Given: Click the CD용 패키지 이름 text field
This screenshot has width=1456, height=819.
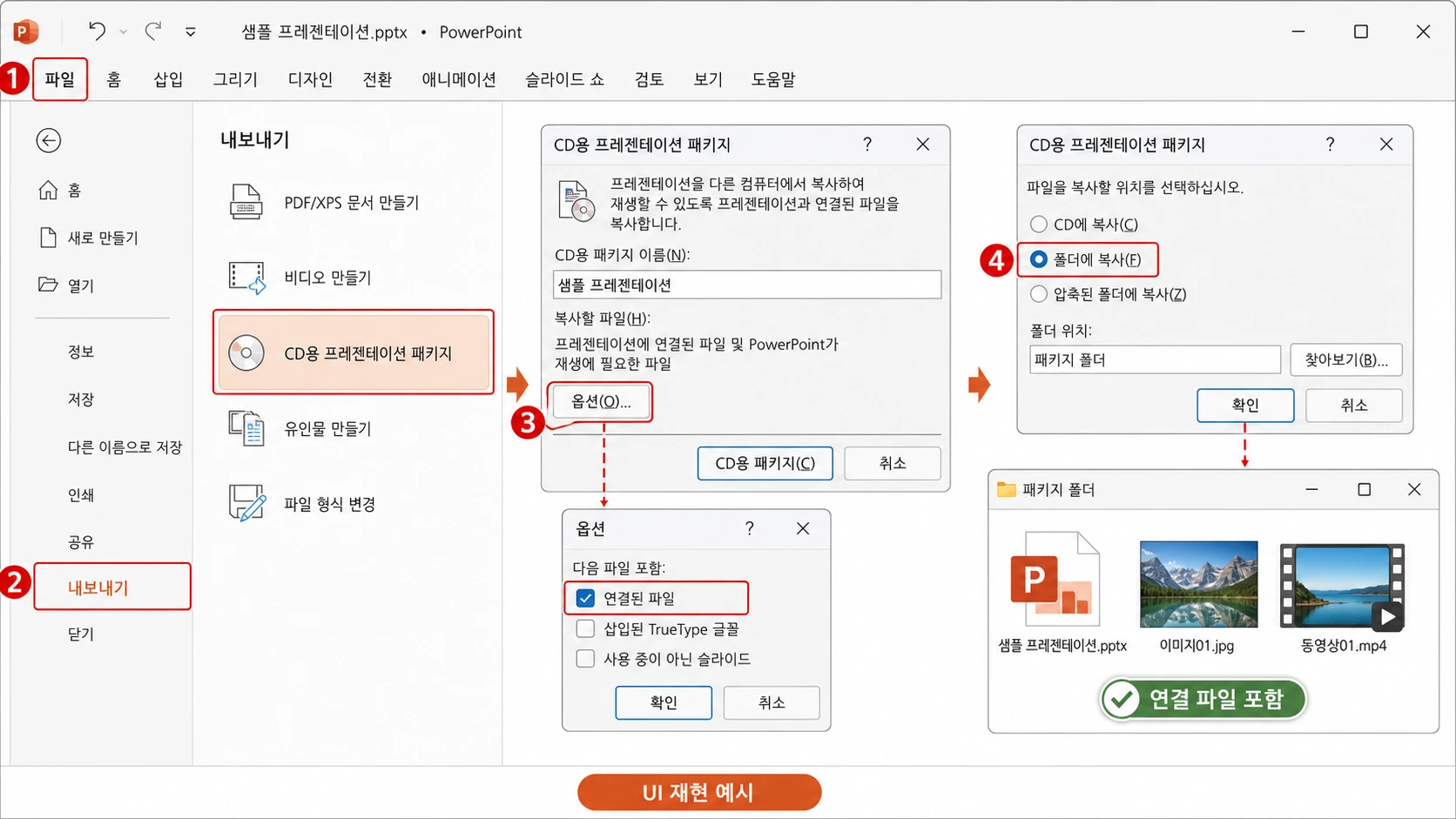Looking at the screenshot, I should tap(747, 285).
